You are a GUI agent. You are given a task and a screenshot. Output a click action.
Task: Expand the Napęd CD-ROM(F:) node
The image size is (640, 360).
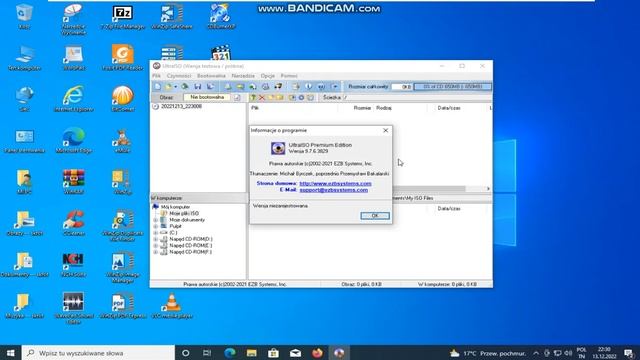pyautogui.click(x=156, y=252)
